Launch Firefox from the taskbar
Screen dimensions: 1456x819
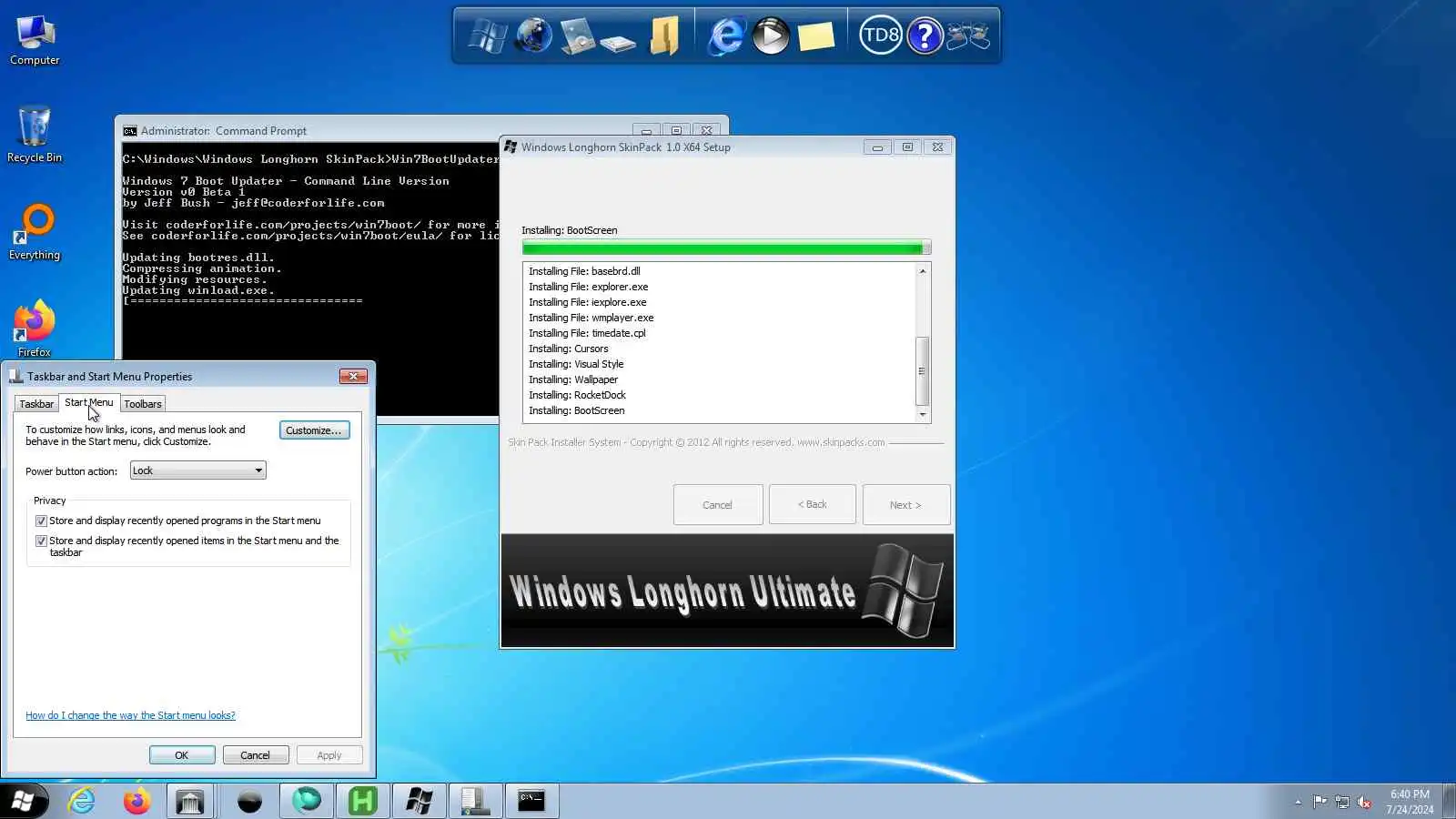click(x=136, y=801)
